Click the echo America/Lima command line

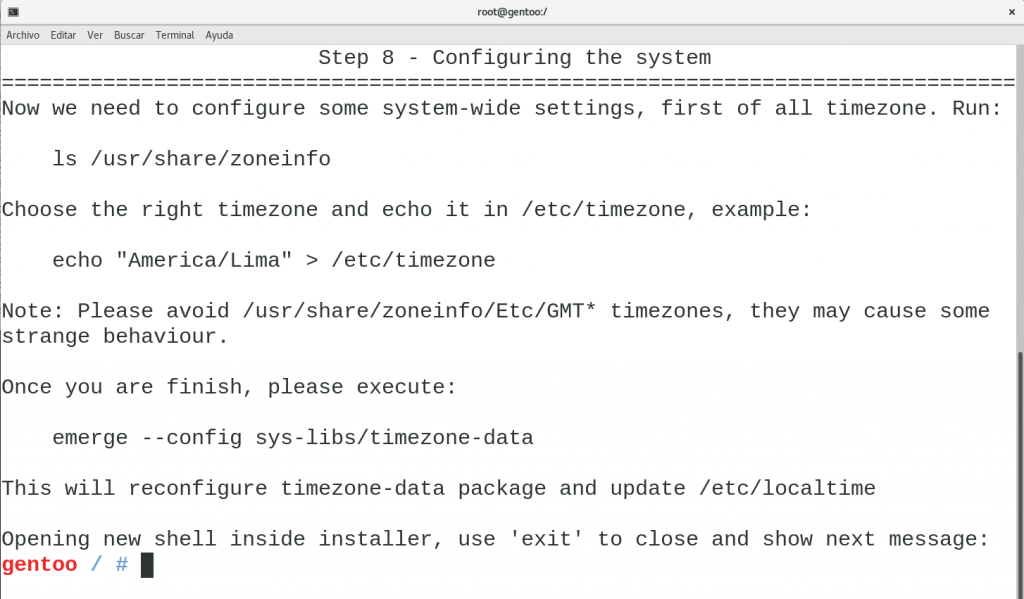coord(272,260)
